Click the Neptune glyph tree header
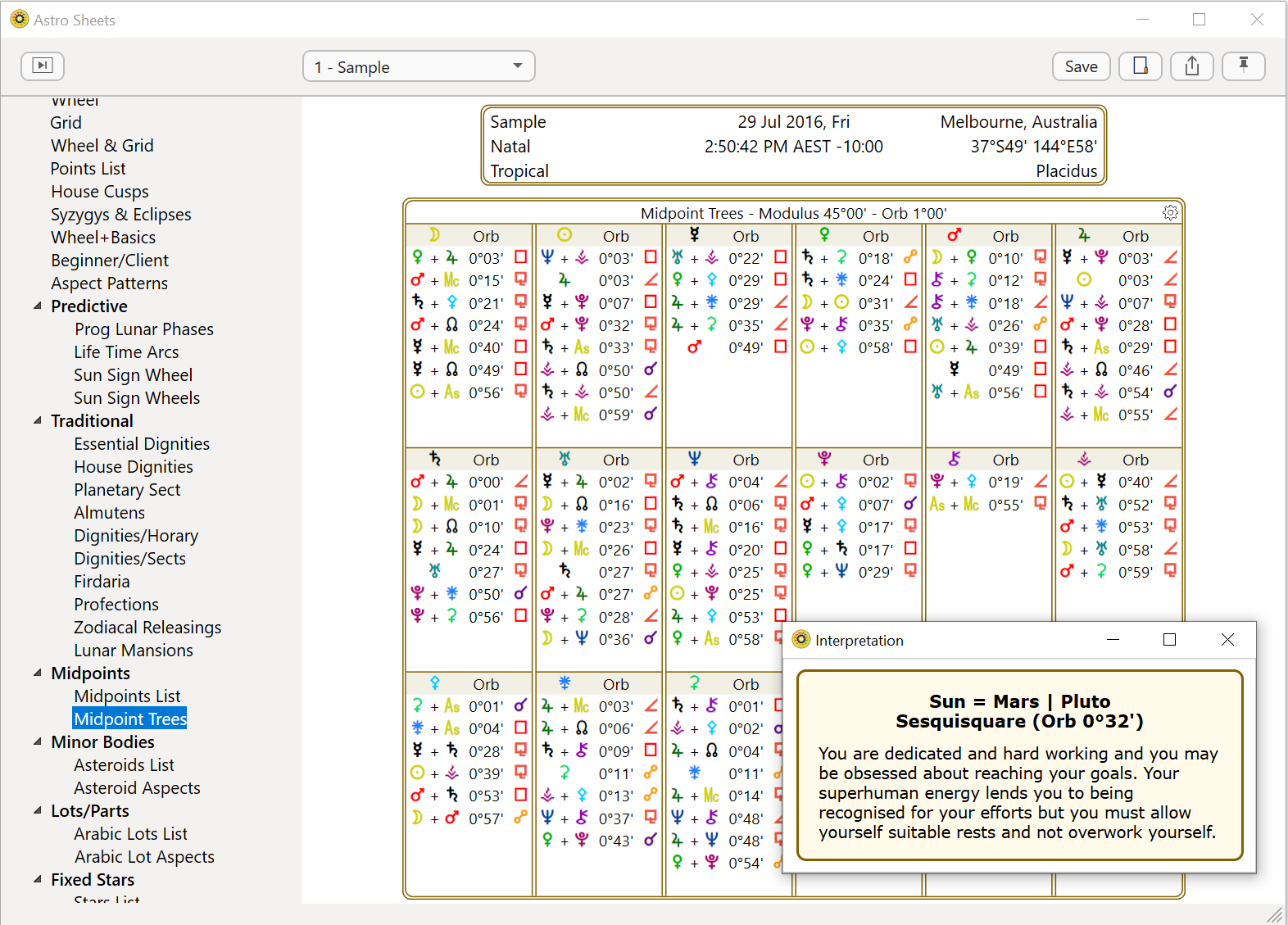 [695, 459]
